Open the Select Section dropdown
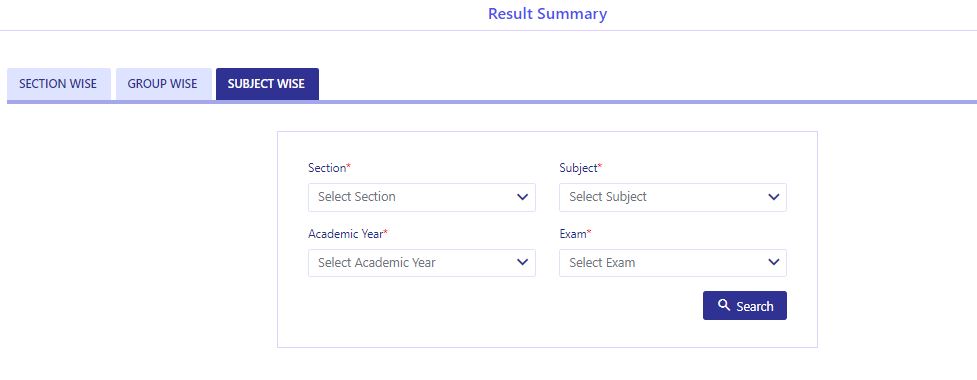The height and width of the screenshot is (380, 977). 422,197
